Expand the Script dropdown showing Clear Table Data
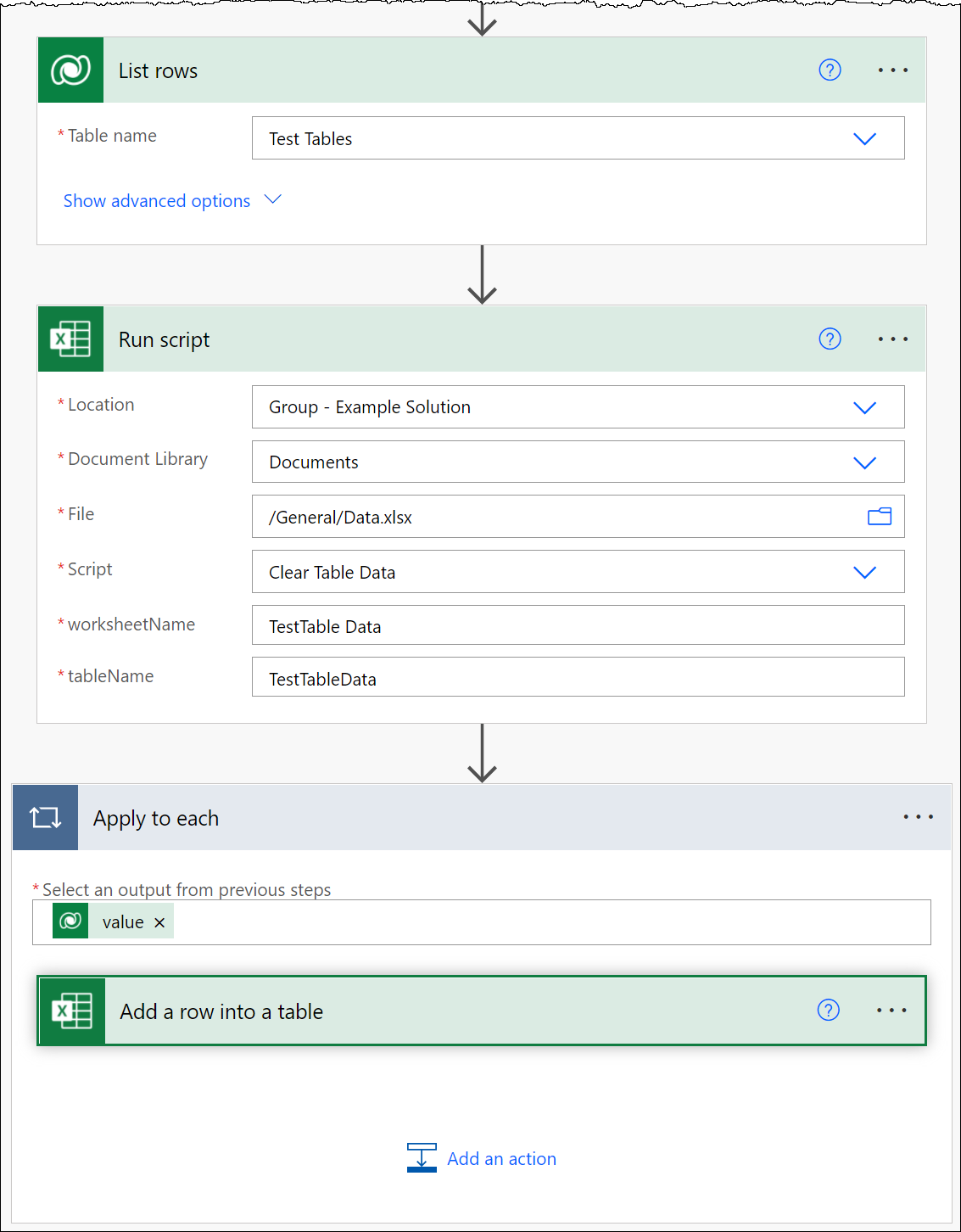The image size is (961, 1232). (864, 573)
